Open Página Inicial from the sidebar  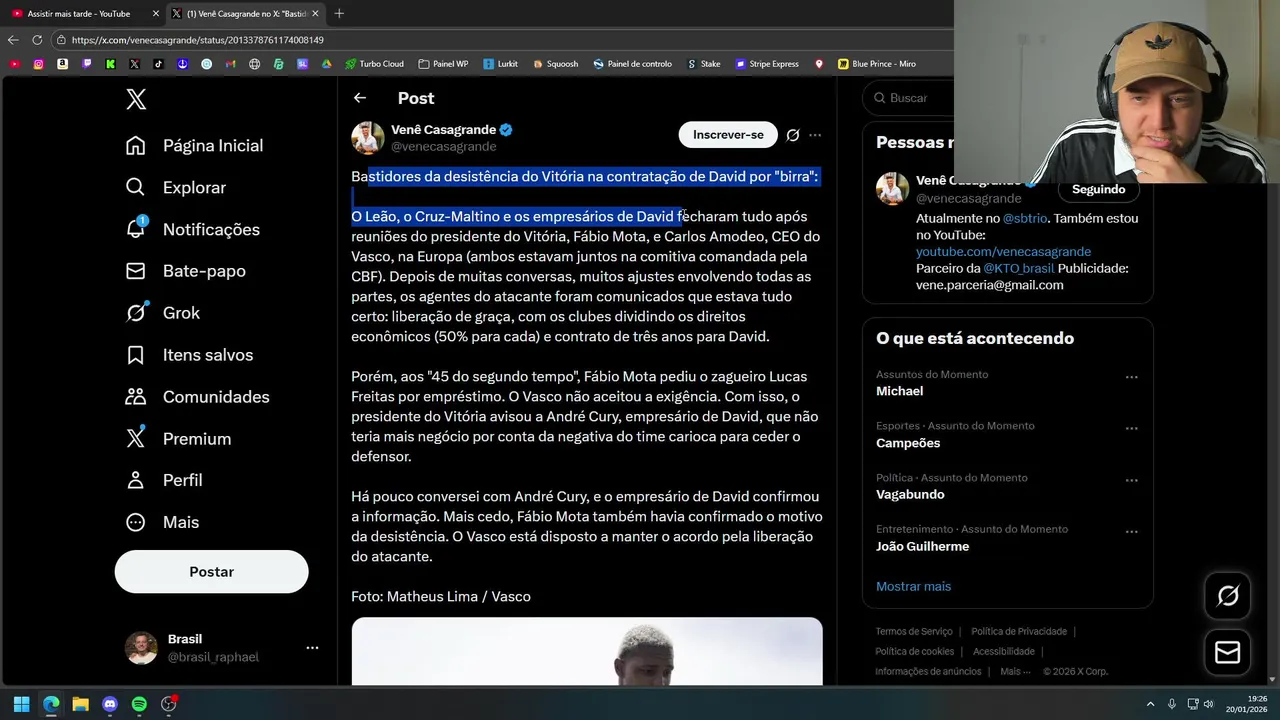pos(194,146)
